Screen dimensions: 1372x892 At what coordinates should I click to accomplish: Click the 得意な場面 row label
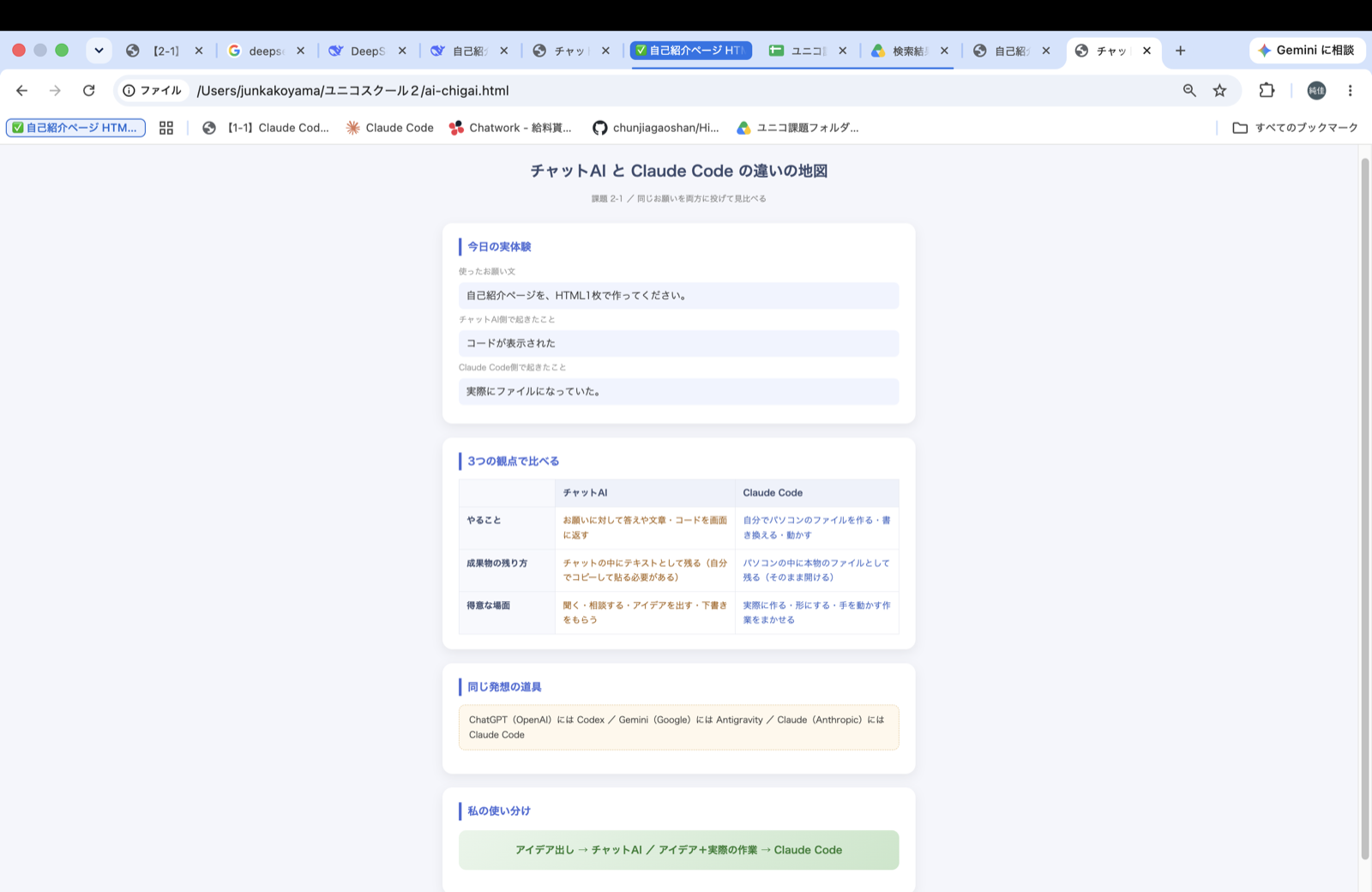tap(488, 606)
